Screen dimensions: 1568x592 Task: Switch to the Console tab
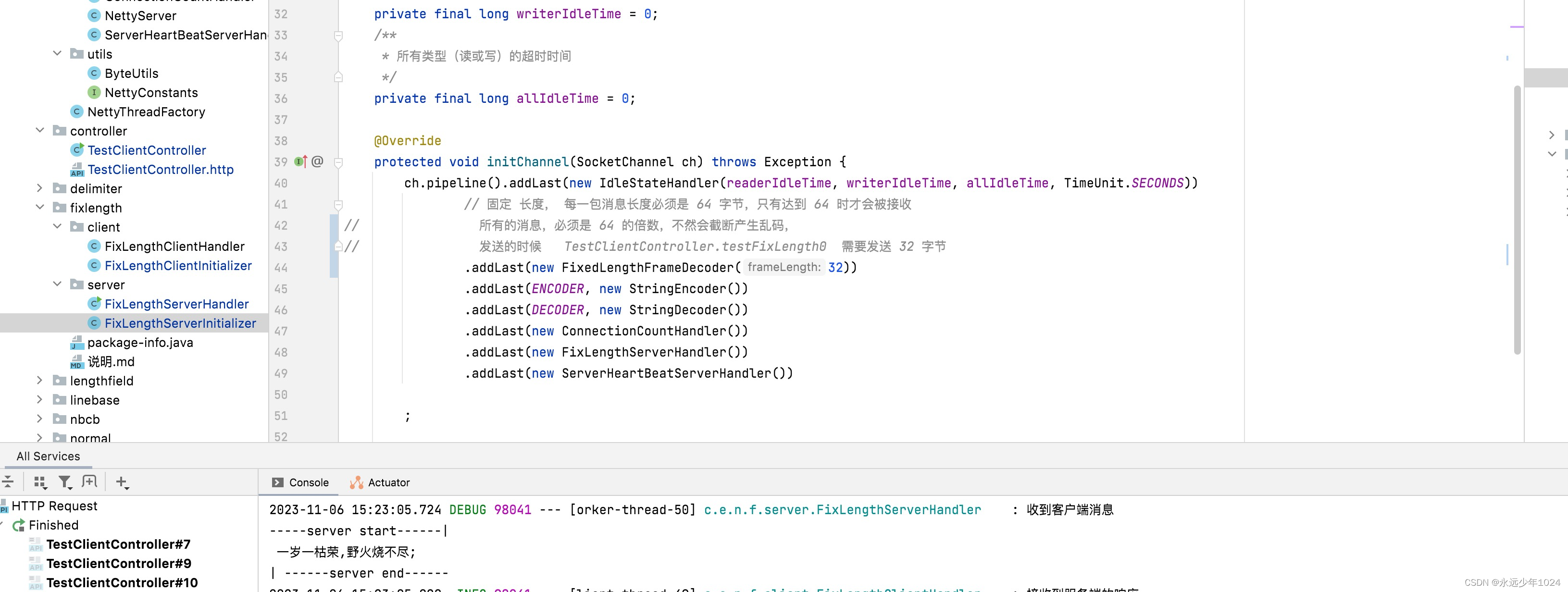click(x=301, y=482)
